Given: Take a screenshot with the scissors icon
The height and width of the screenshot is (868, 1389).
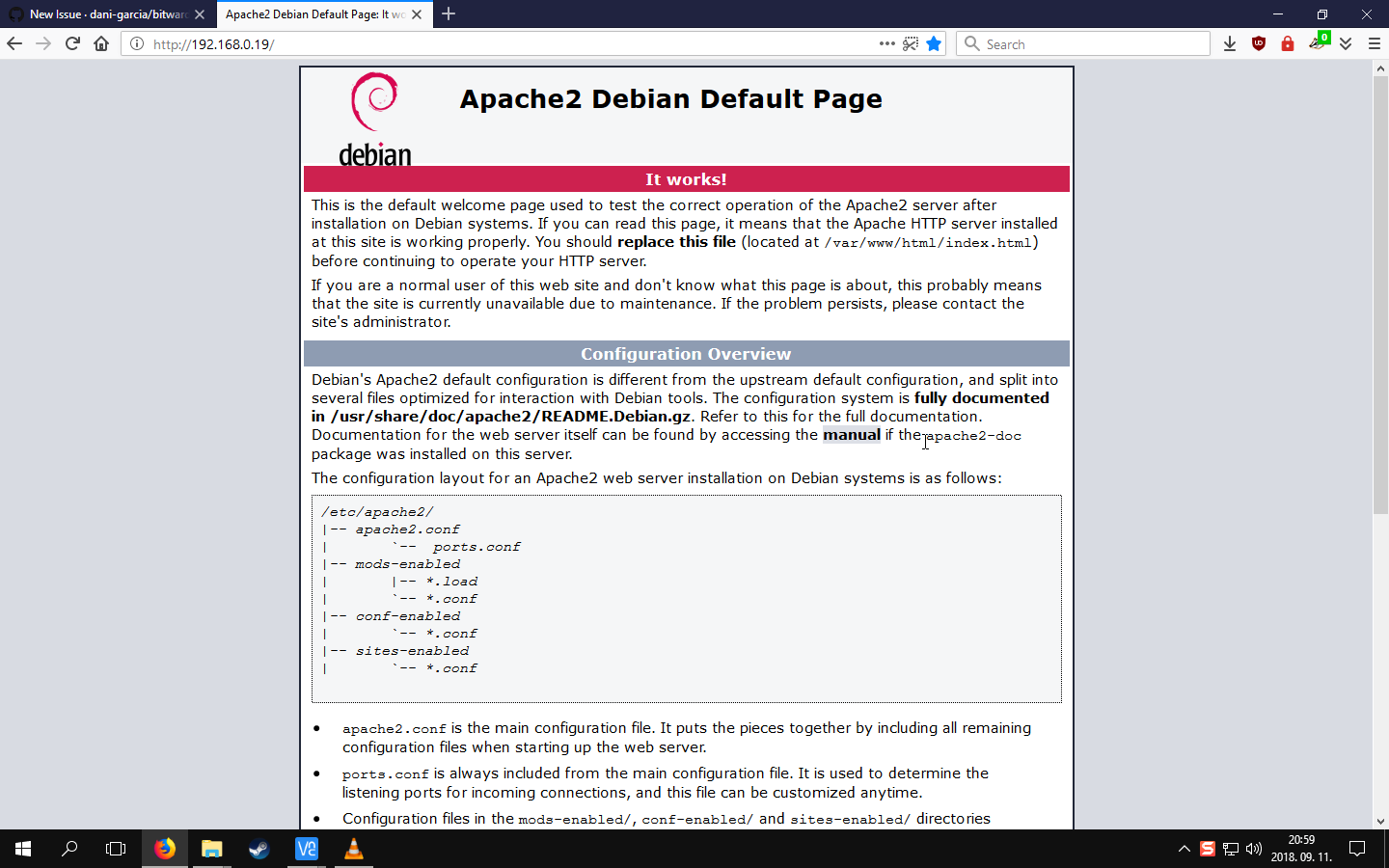Looking at the screenshot, I should [x=911, y=43].
